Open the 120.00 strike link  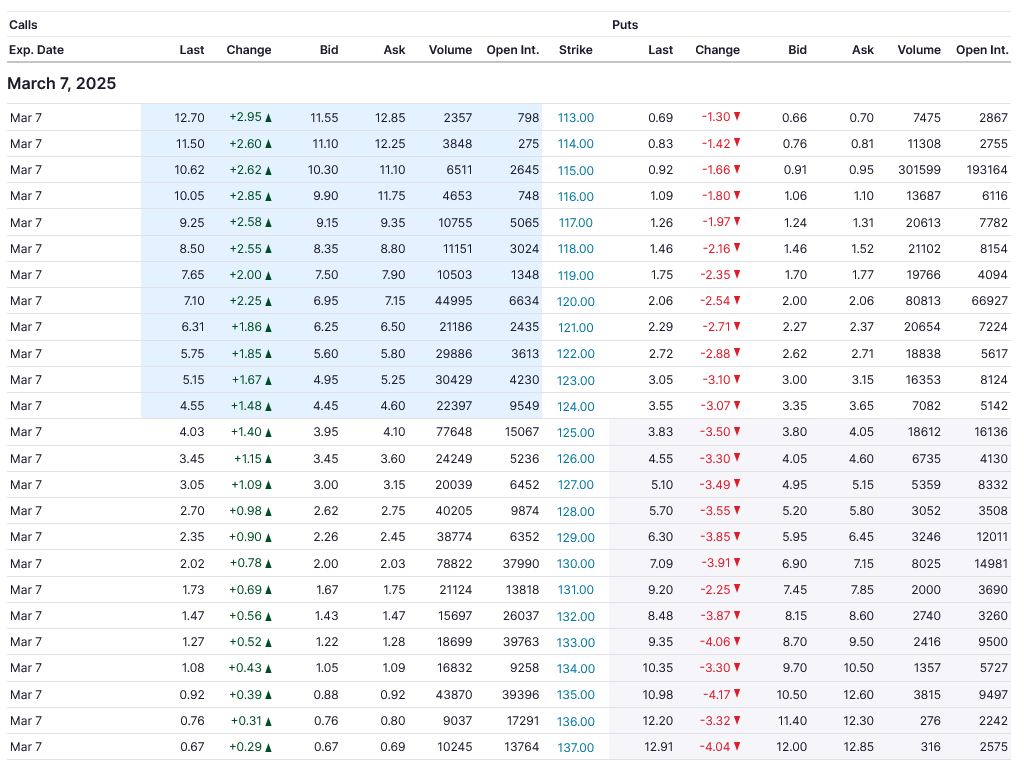[575, 302]
